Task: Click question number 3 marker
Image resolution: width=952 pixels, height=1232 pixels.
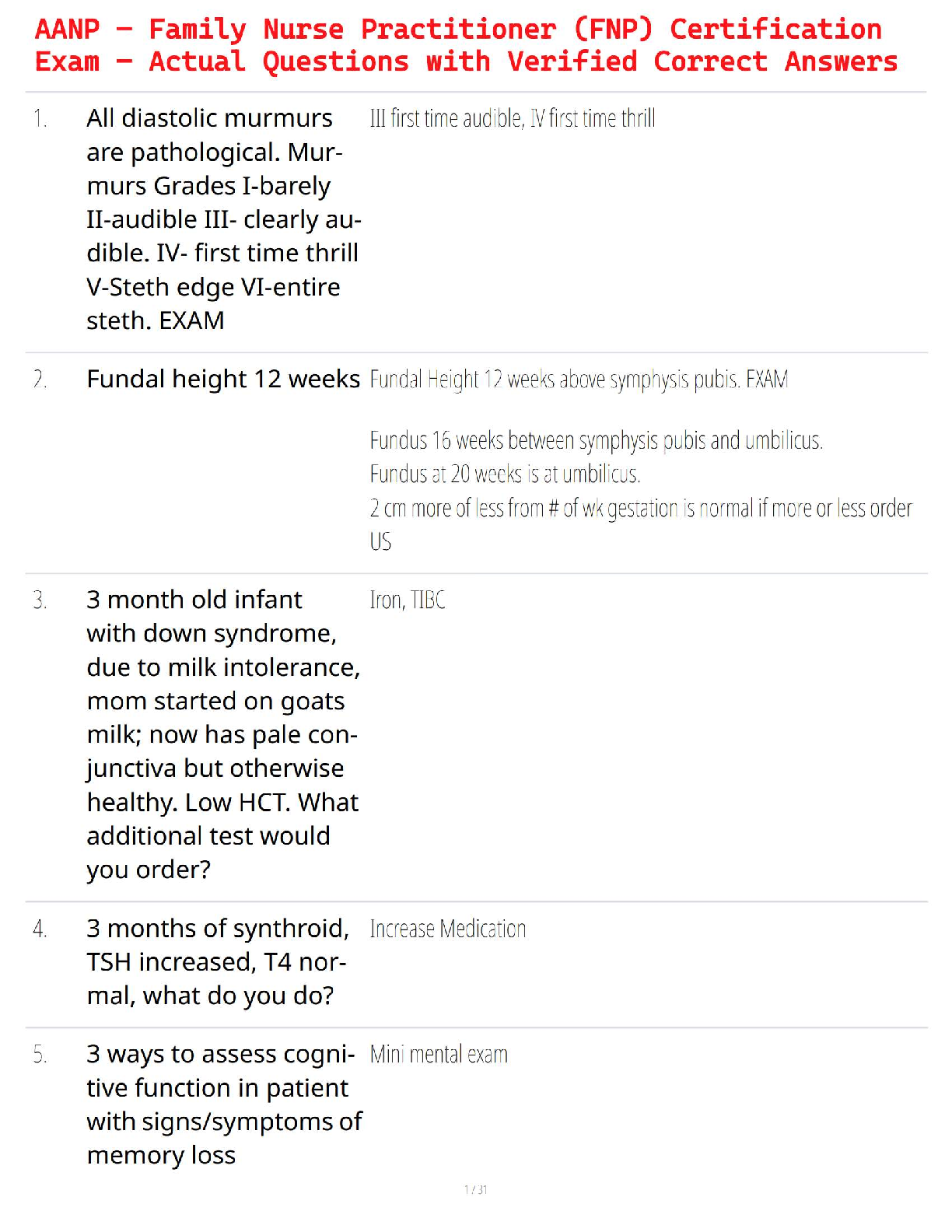Action: (40, 600)
